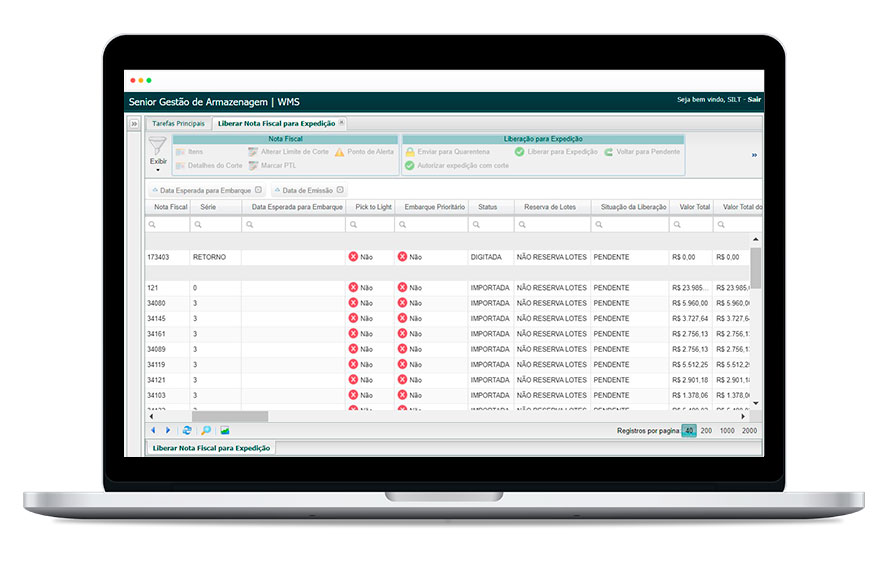Sort by the Reserva de Lotes header
The width and height of the screenshot is (890, 568).
pyautogui.click(x=552, y=207)
